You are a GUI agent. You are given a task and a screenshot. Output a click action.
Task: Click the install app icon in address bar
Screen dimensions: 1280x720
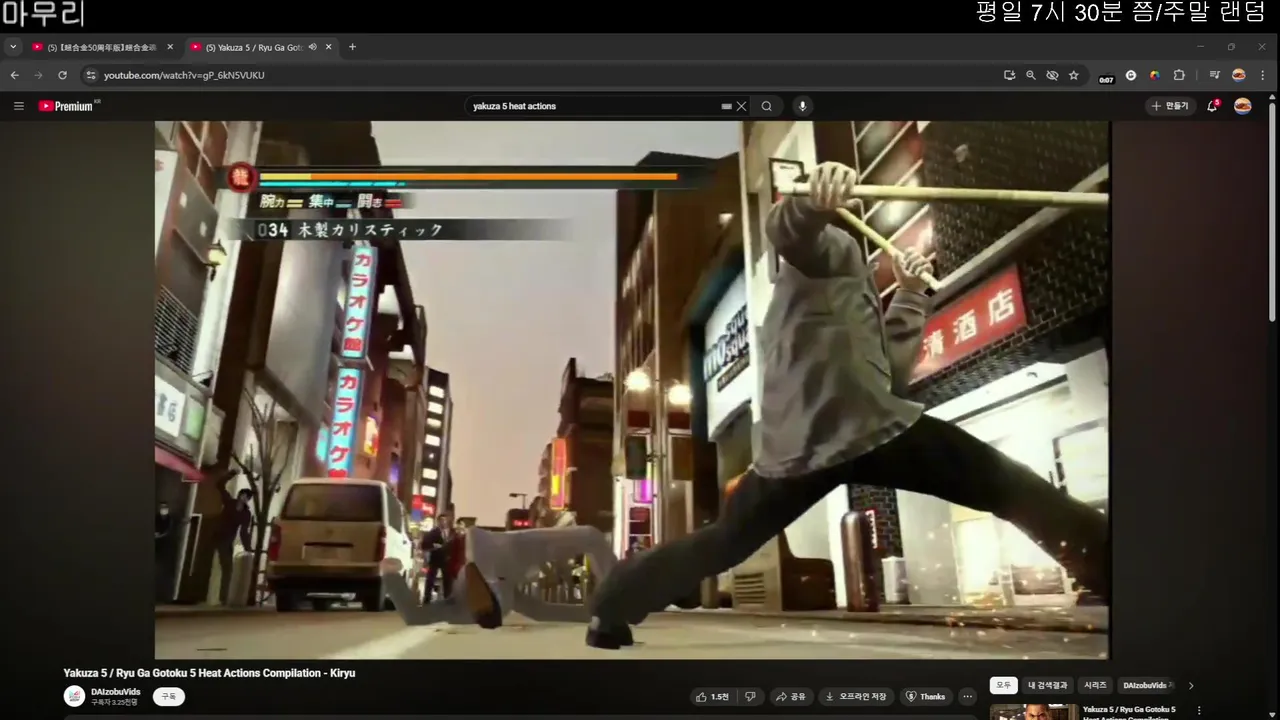tap(1010, 75)
